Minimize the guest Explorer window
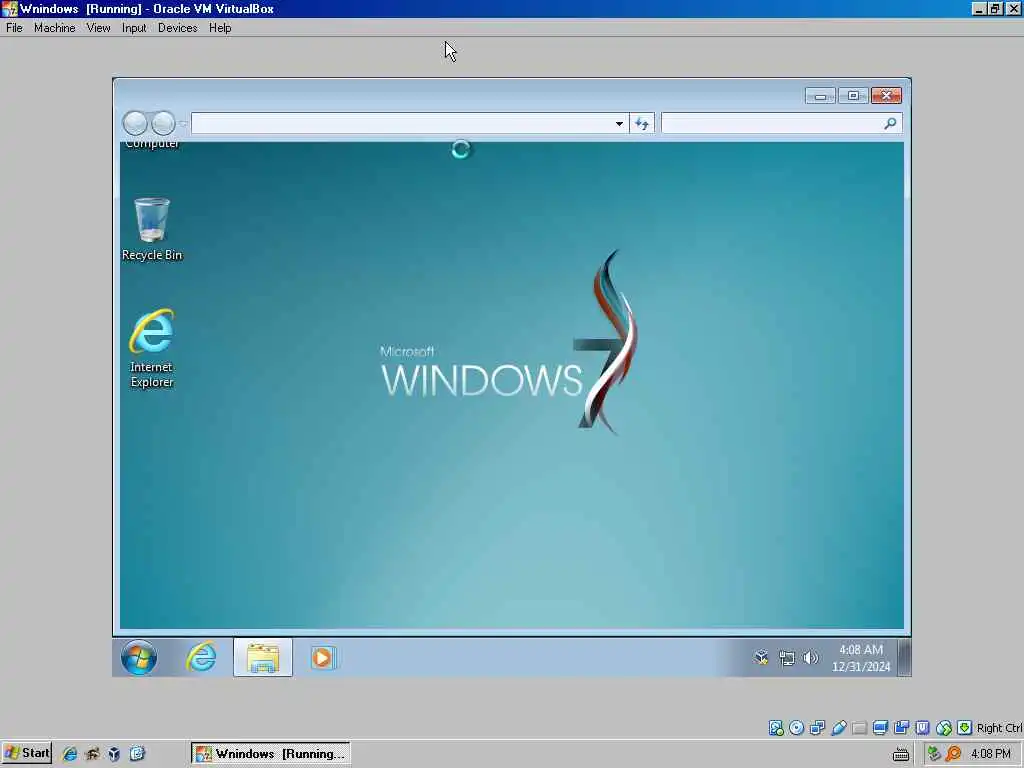1024x768 pixels. coord(820,96)
